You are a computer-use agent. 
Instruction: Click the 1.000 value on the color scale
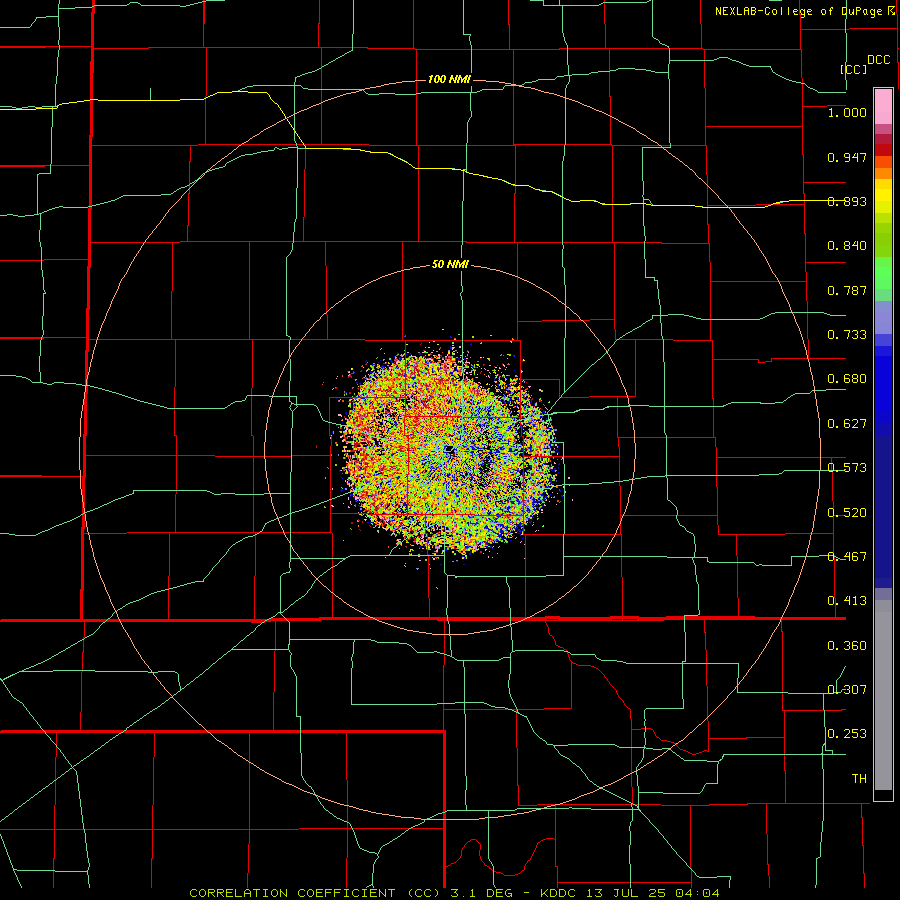click(x=847, y=112)
